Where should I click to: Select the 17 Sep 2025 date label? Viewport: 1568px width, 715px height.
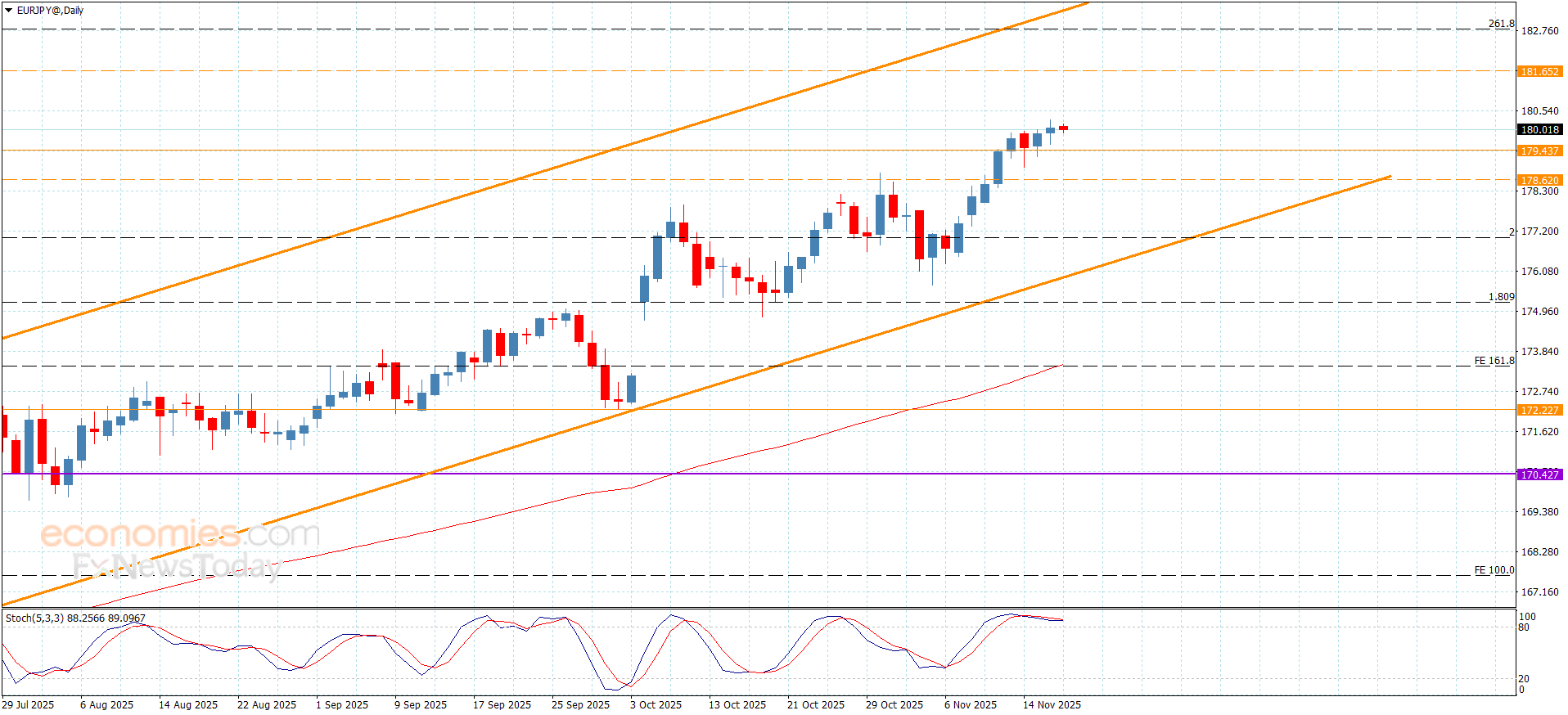click(x=502, y=705)
